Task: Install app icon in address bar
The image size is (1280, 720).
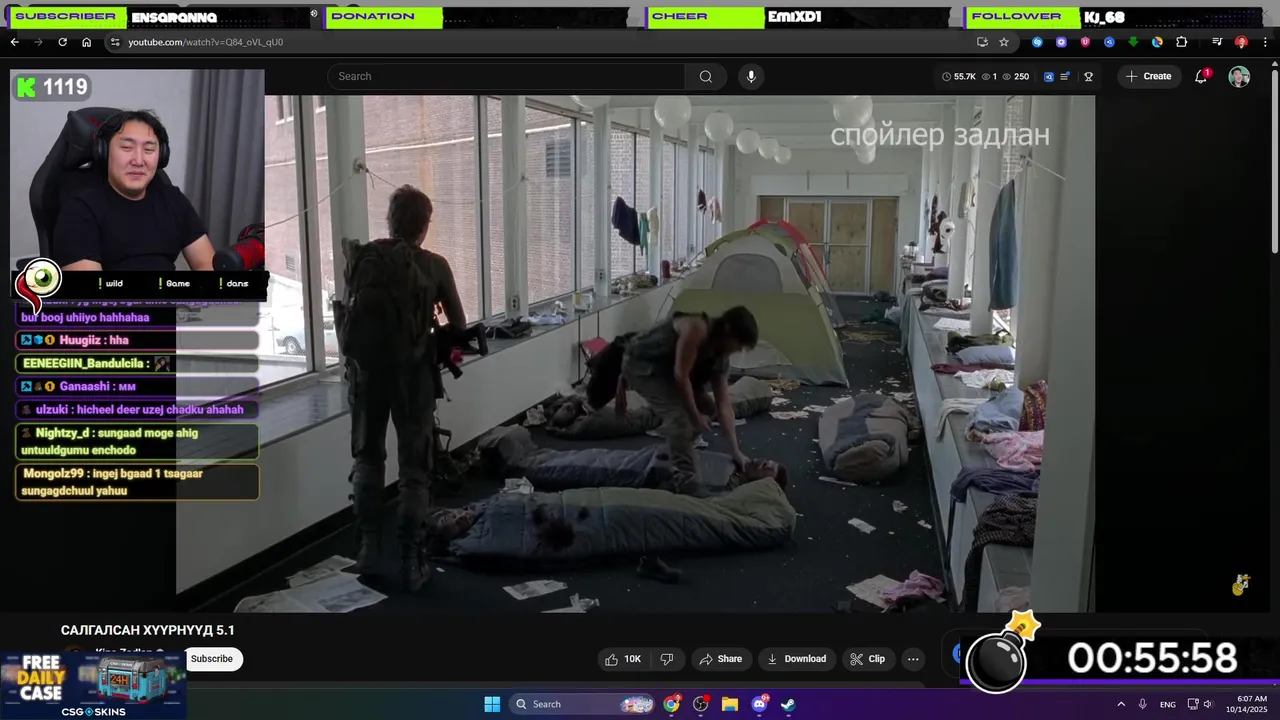Action: 982,42
